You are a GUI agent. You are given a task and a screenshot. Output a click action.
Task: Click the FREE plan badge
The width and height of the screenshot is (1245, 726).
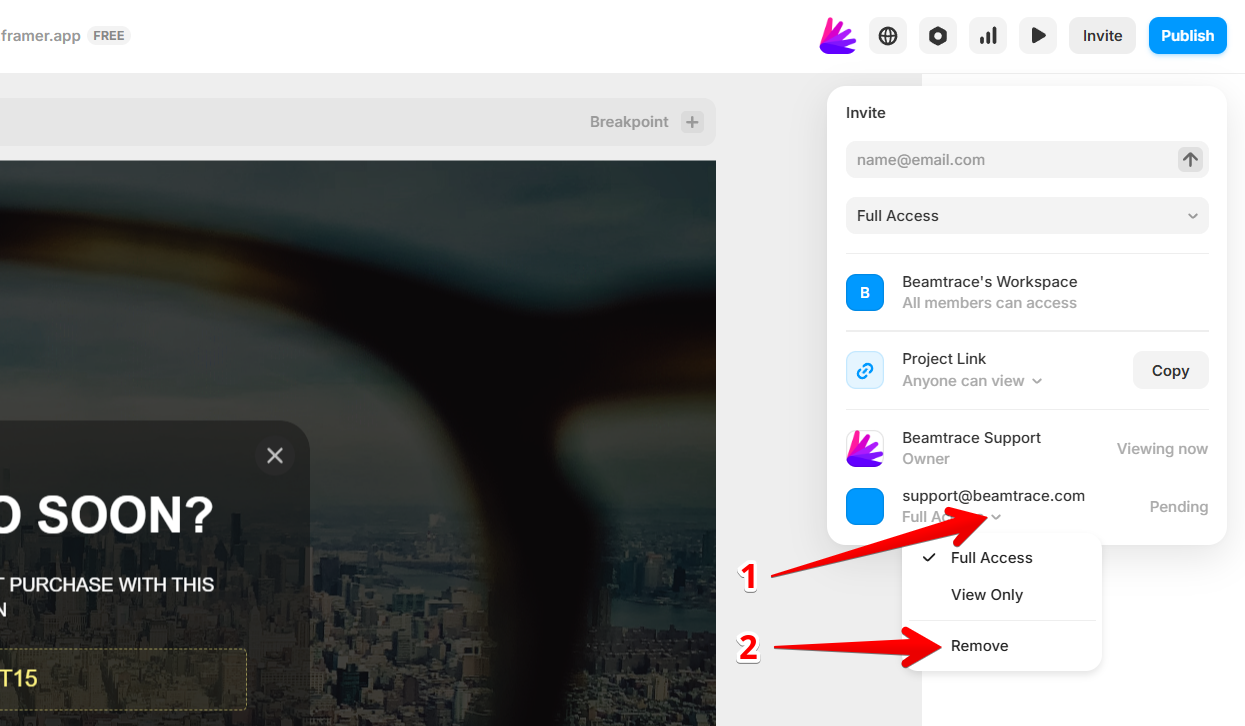coord(109,36)
